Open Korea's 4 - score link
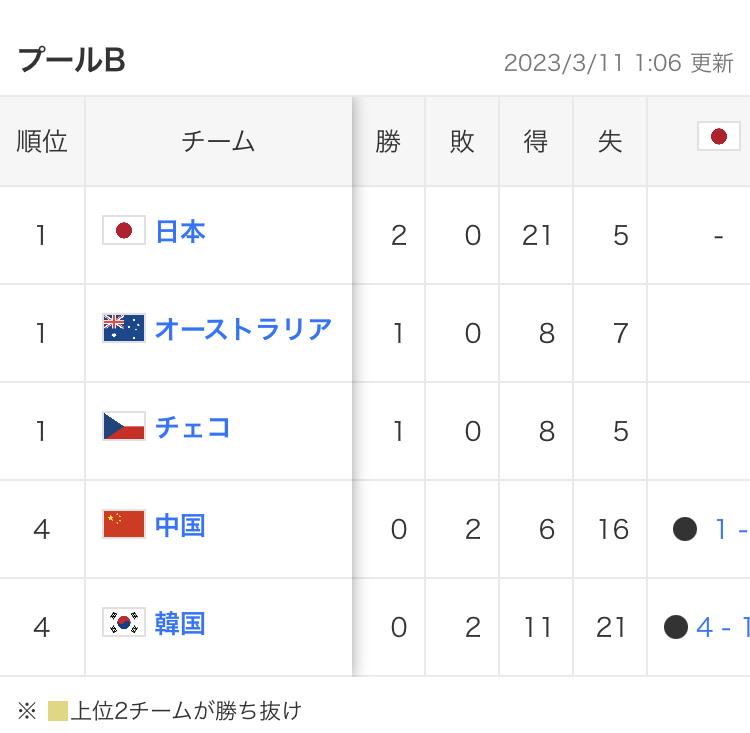Screen dimensions: 750x733 (x=723, y=627)
